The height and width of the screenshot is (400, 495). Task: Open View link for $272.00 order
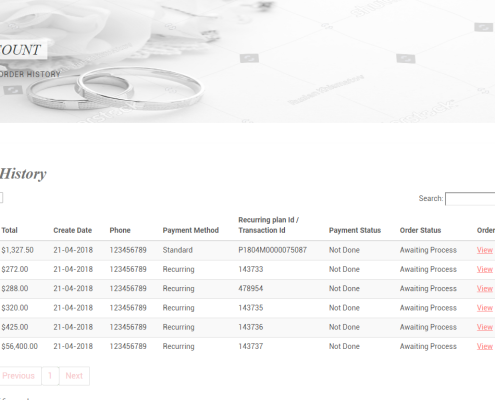point(485,269)
